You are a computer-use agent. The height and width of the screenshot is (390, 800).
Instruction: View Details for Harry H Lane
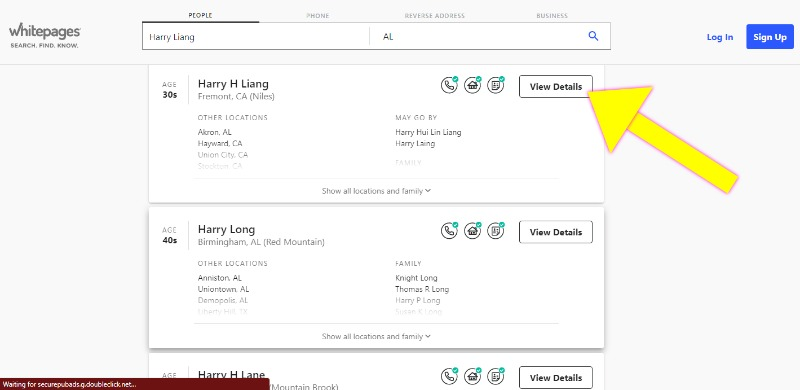tap(556, 378)
